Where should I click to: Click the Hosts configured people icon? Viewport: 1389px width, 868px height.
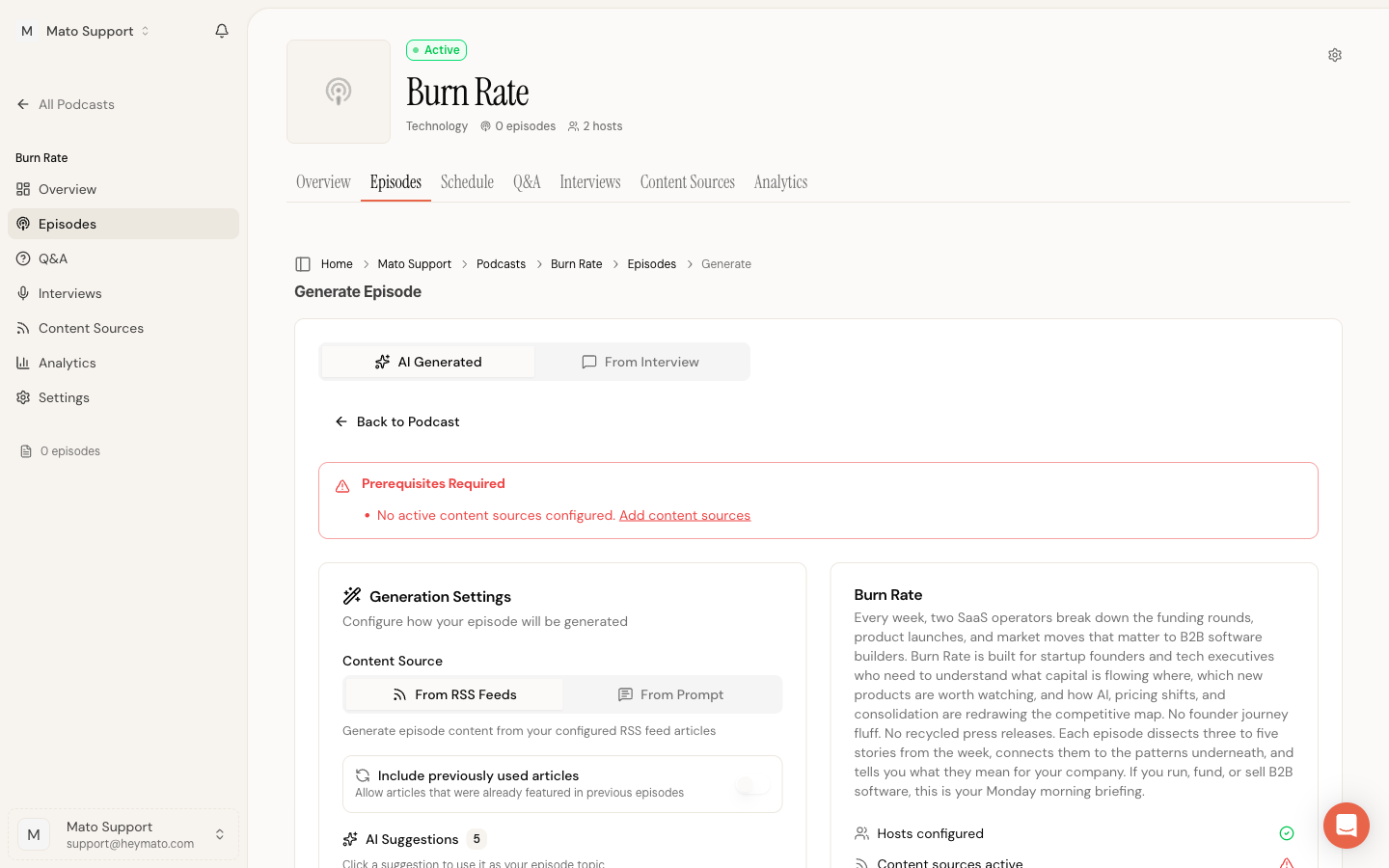pyautogui.click(x=862, y=833)
